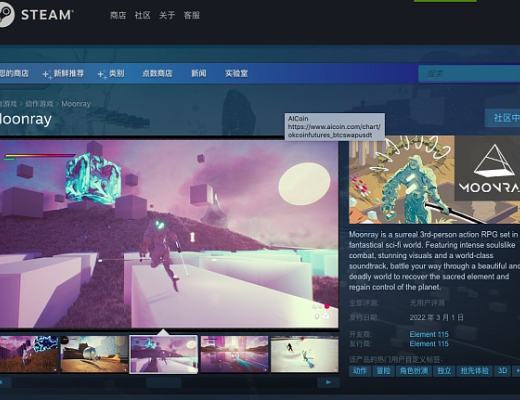Click the AICoin tooltip URL text
Image resolution: width=520 pixels, height=400 pixels.
[x=334, y=131]
